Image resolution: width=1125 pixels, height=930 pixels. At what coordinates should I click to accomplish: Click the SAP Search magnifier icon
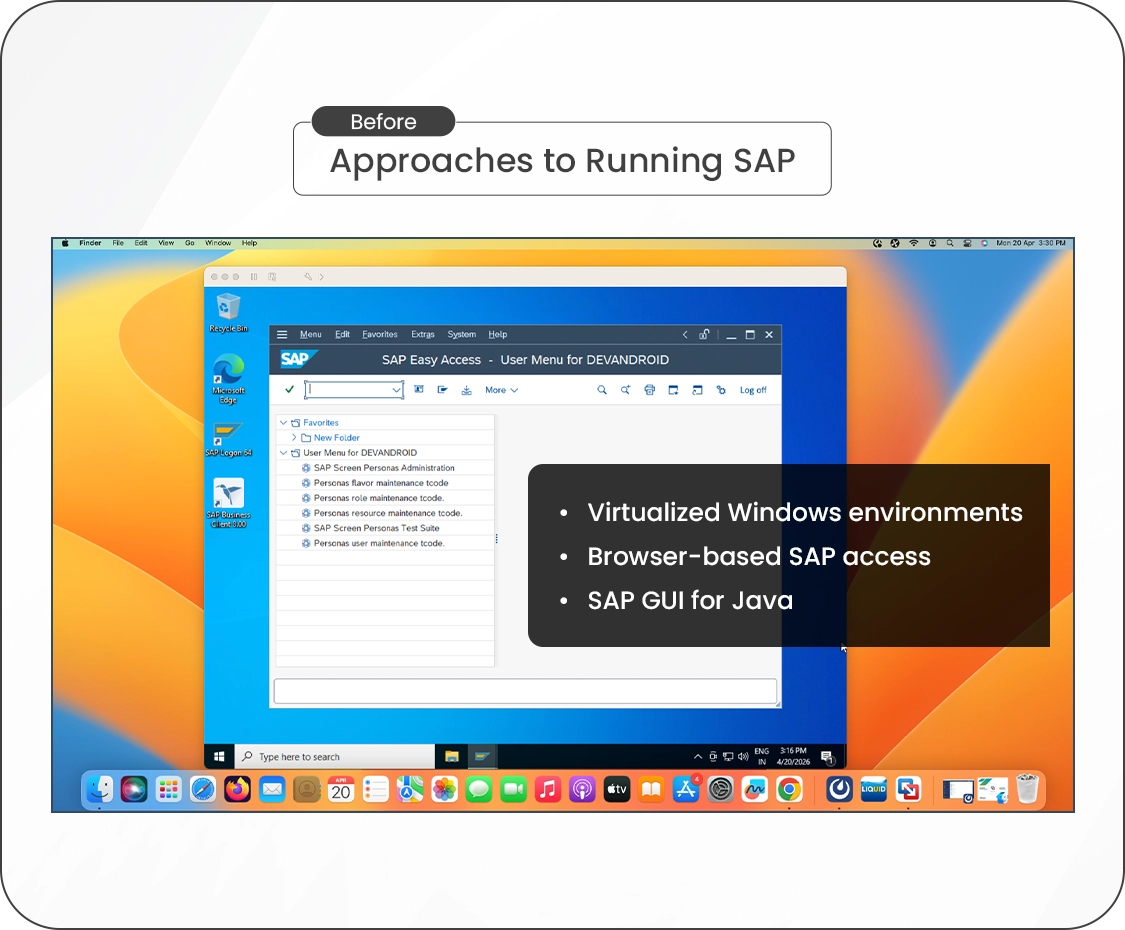click(602, 390)
